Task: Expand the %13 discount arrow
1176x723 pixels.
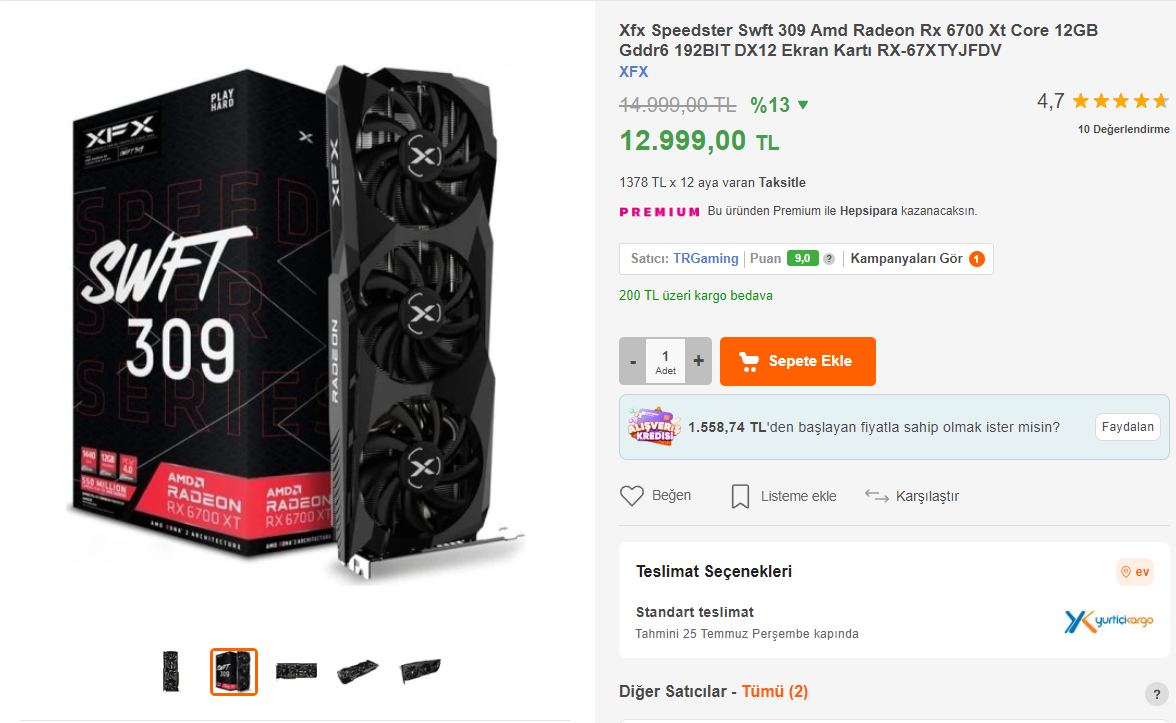Action: (803, 105)
